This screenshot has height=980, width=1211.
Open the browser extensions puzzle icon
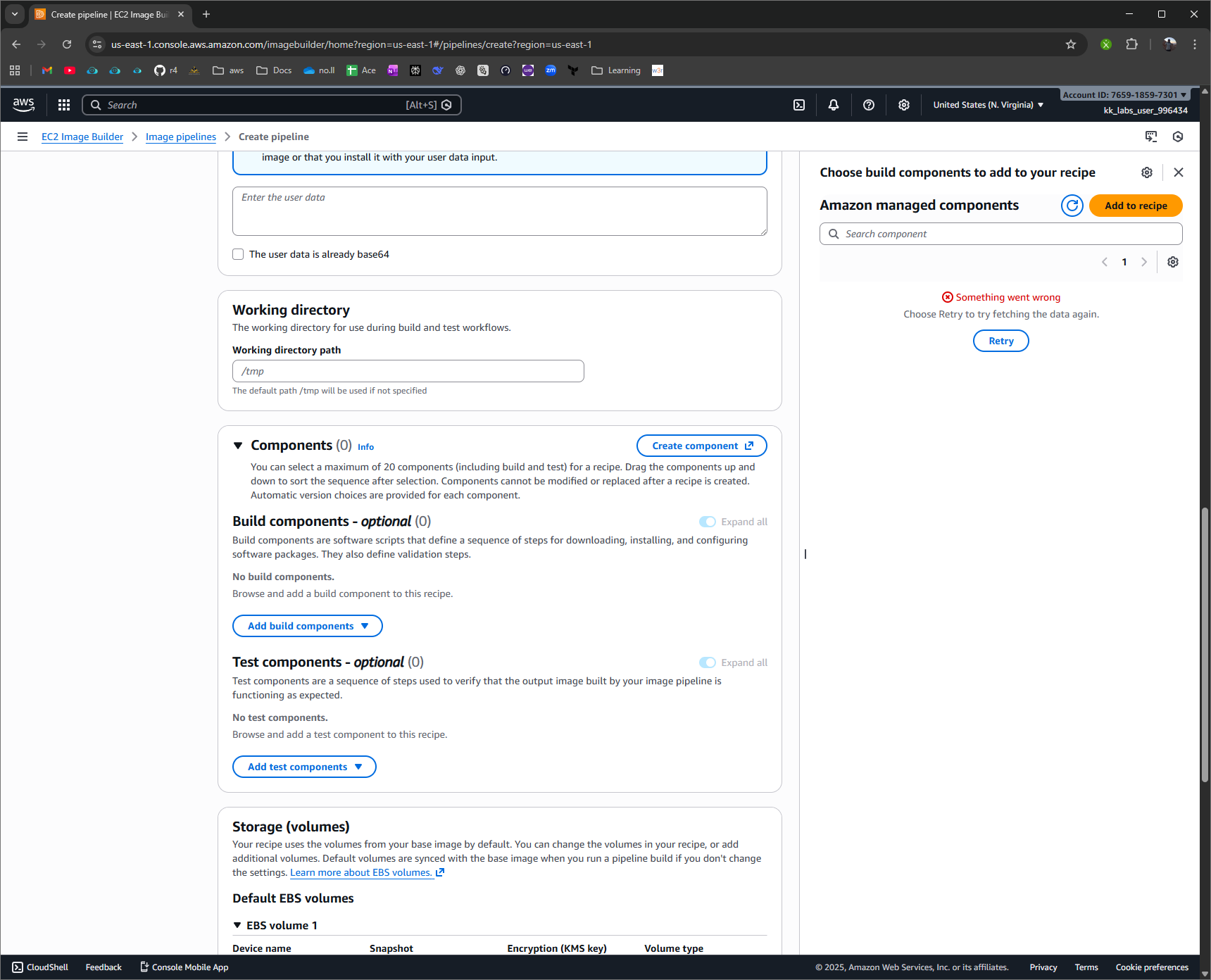point(1131,44)
